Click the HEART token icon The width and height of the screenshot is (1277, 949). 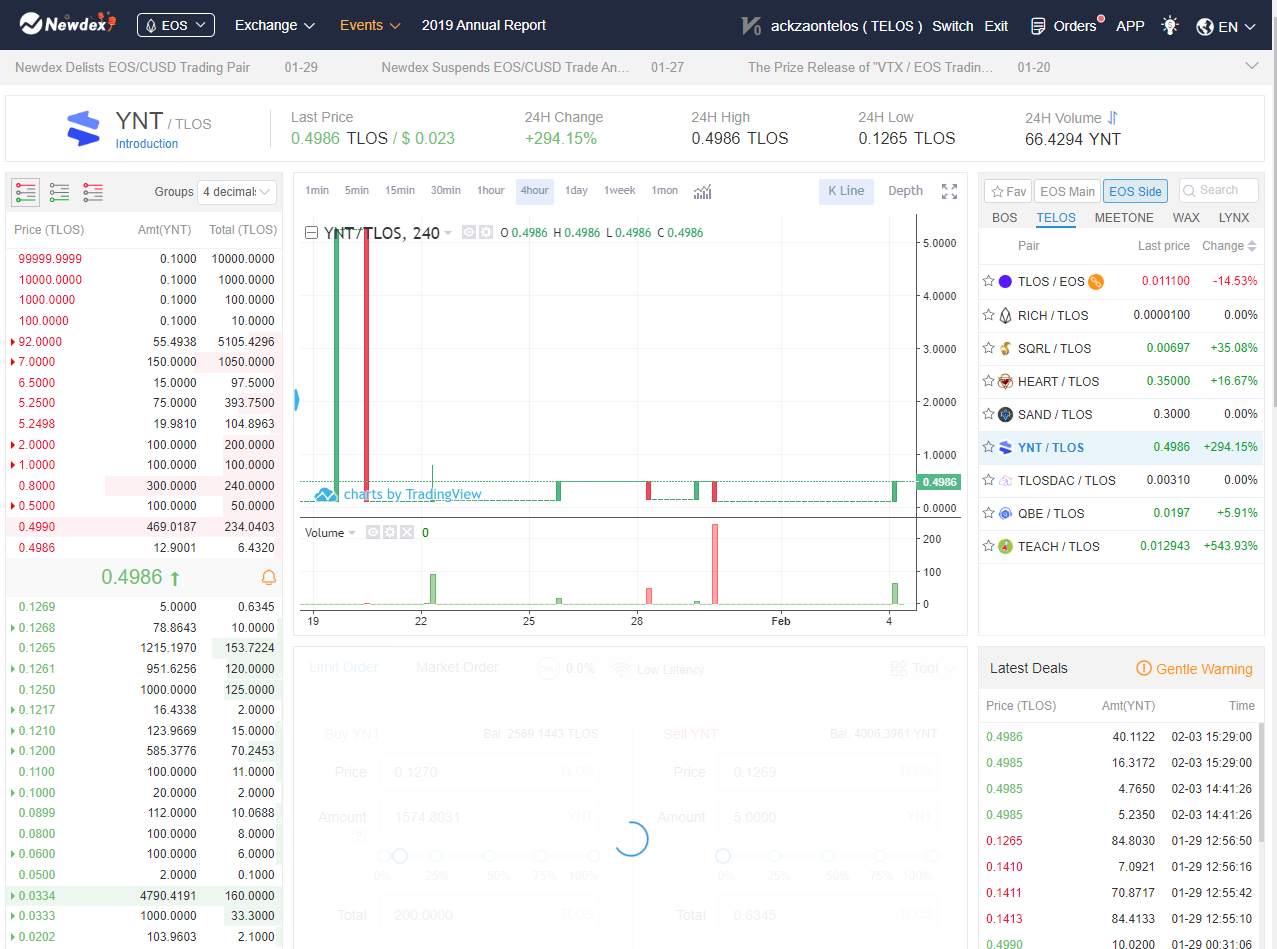tap(1006, 381)
